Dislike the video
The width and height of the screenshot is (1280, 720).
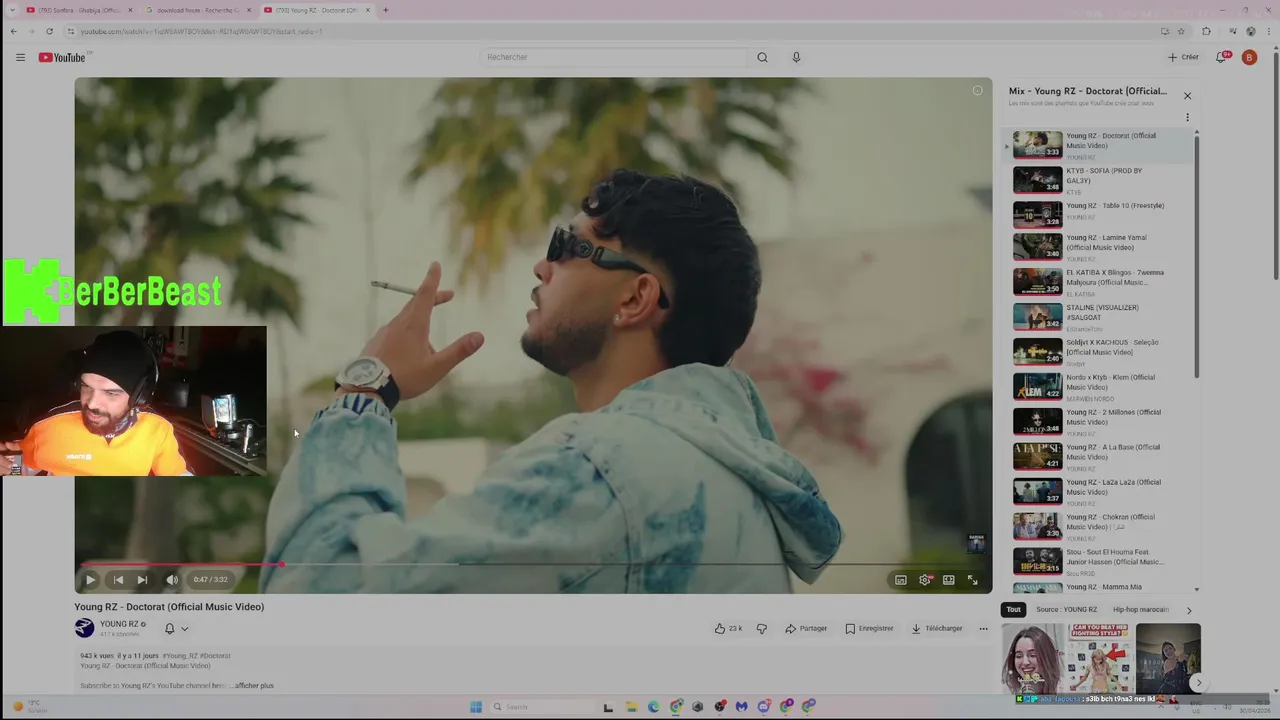pos(762,628)
